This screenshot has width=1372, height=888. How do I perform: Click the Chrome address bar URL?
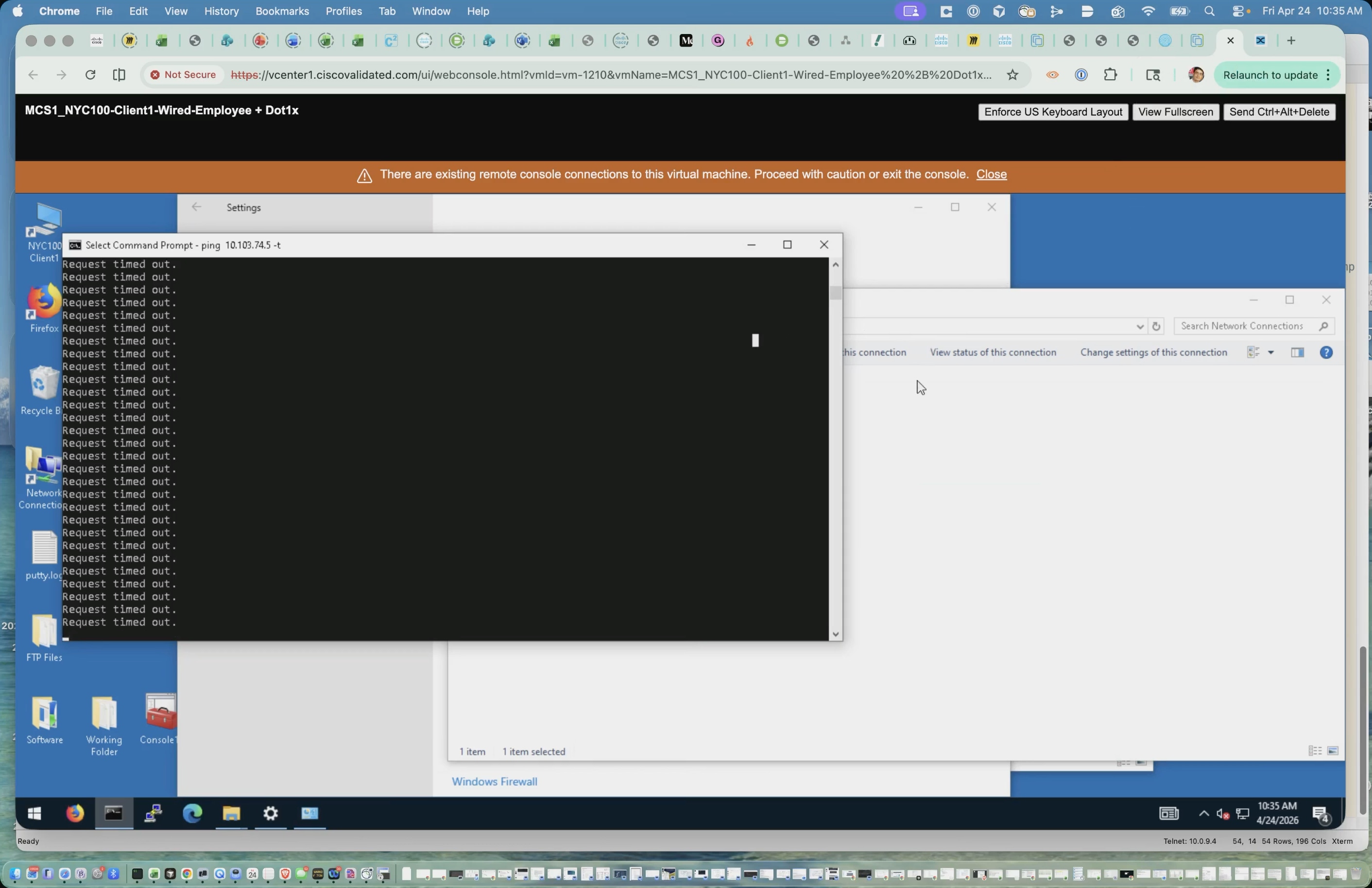[x=611, y=75]
